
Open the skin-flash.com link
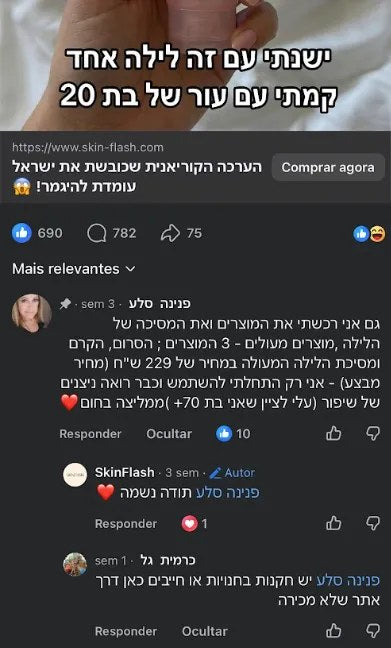click(x=88, y=148)
